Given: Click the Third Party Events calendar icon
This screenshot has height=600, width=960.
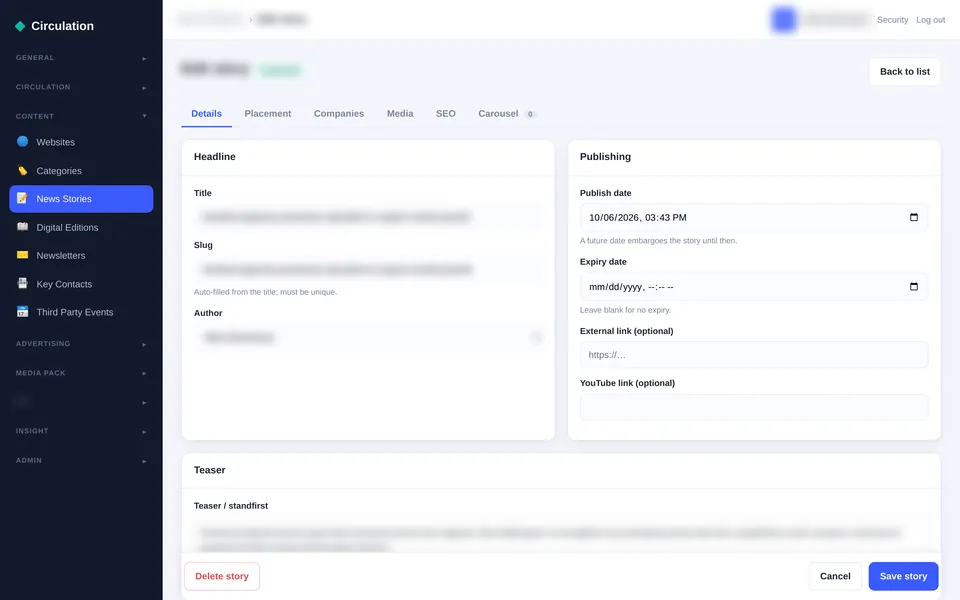Looking at the screenshot, I should [23, 312].
